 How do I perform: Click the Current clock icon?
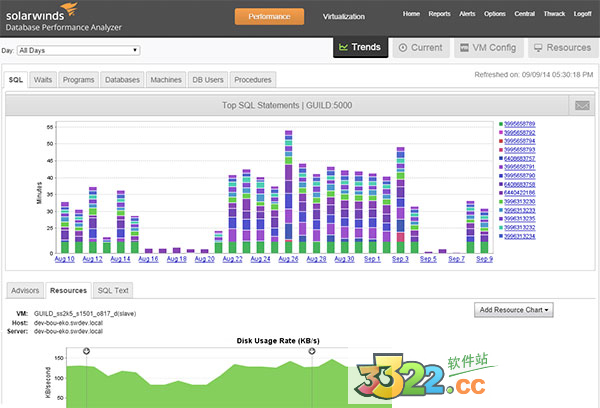(403, 47)
